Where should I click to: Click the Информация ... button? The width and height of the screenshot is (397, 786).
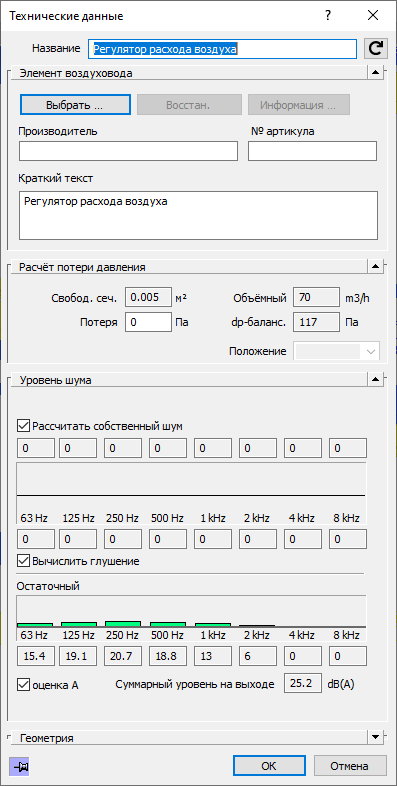coord(299,105)
